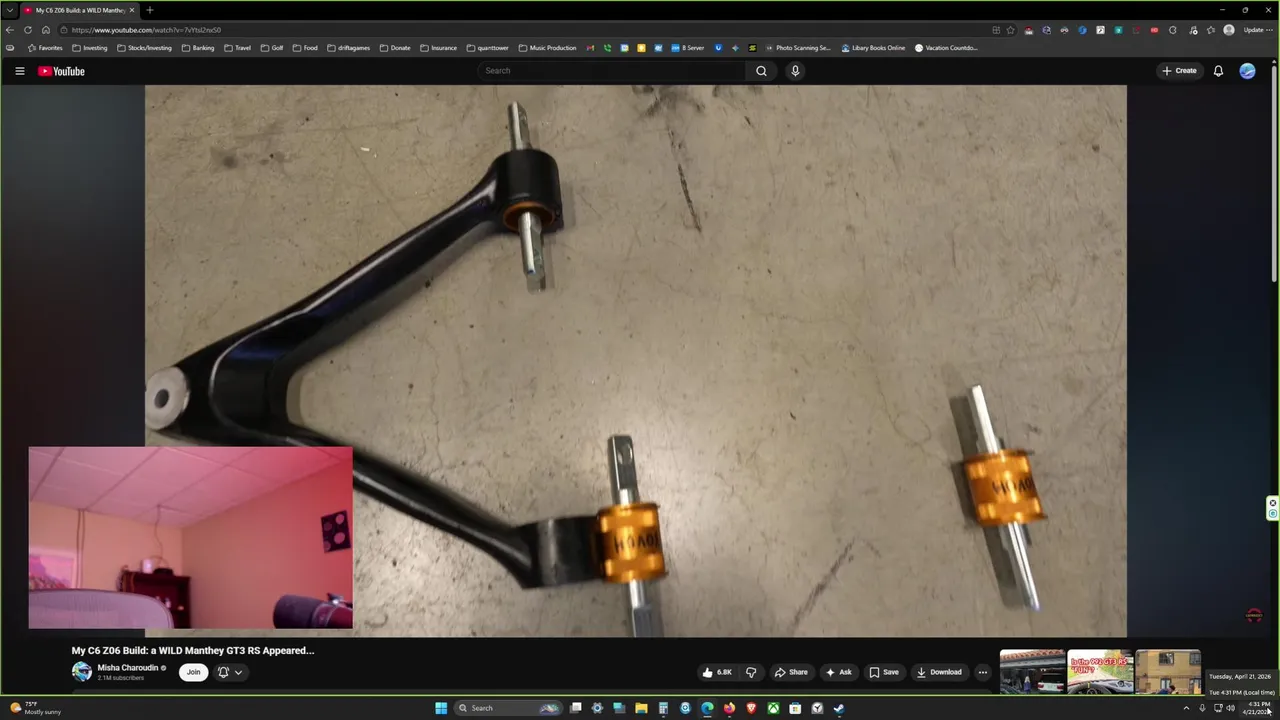Open the quanttower bookmark folder
1280x720 pixels.
[488, 48]
